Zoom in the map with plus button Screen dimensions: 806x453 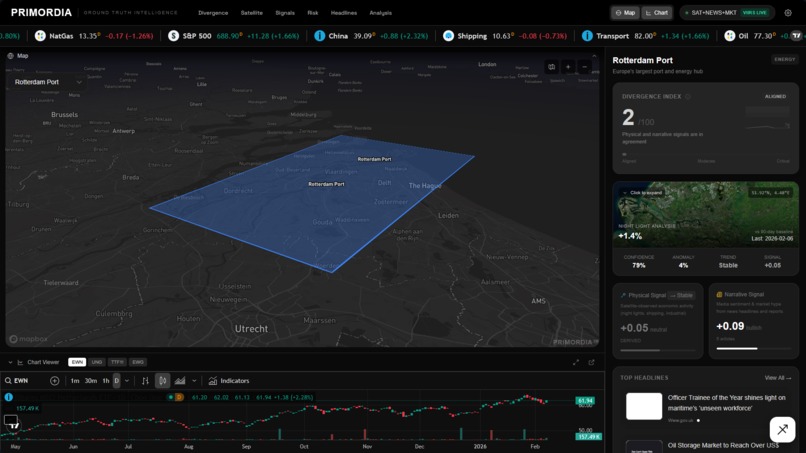pos(568,67)
